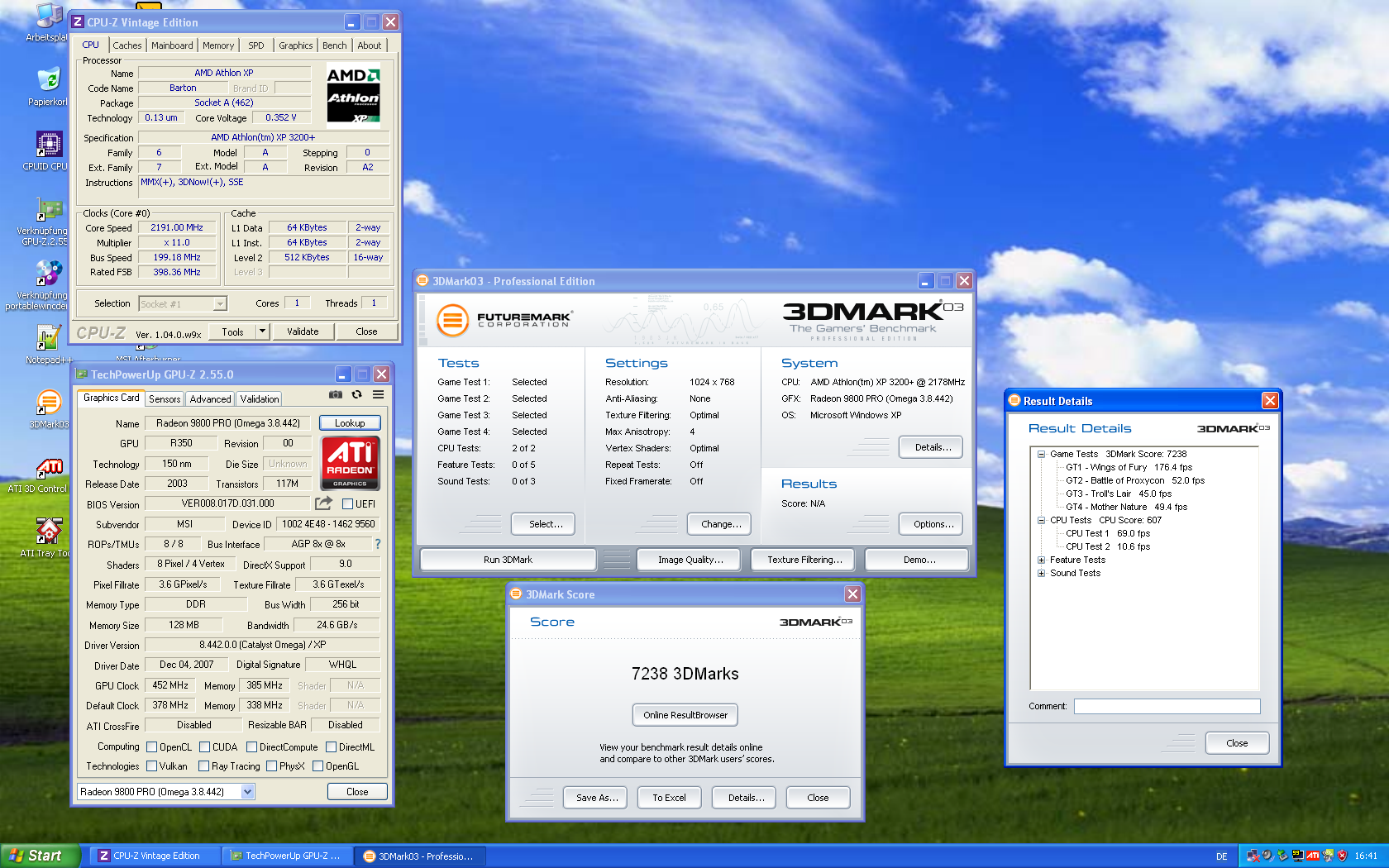The width and height of the screenshot is (1389, 868).
Task: Click the To Excel button
Action: click(x=669, y=798)
